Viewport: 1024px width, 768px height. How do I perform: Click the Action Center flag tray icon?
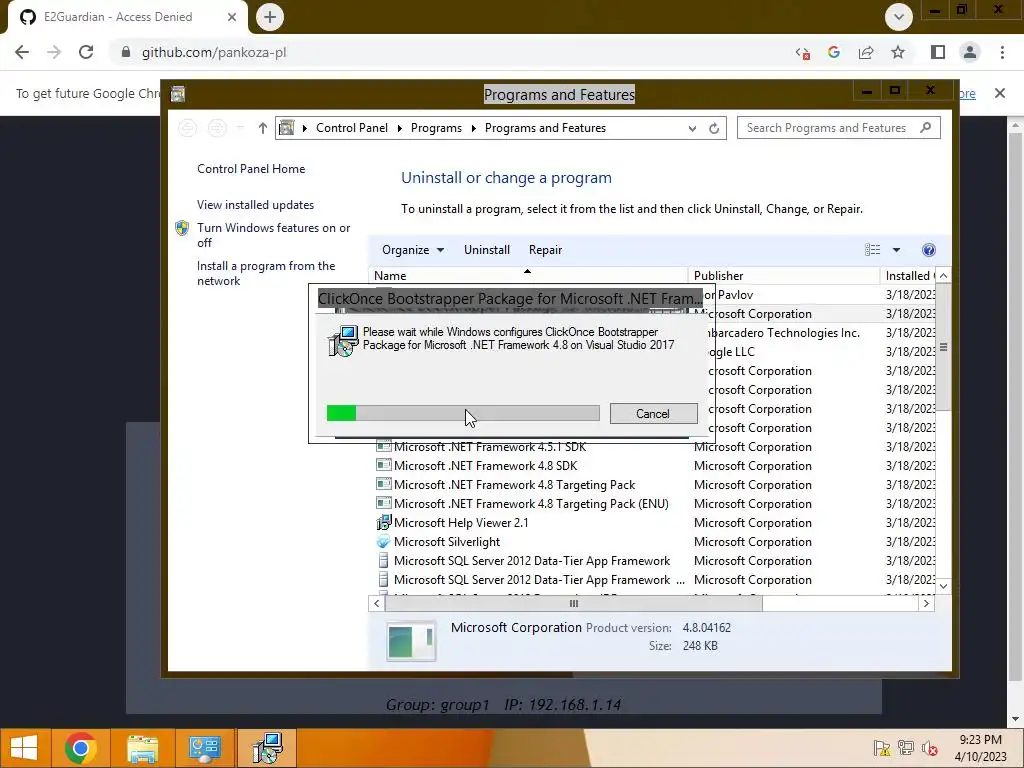882,748
